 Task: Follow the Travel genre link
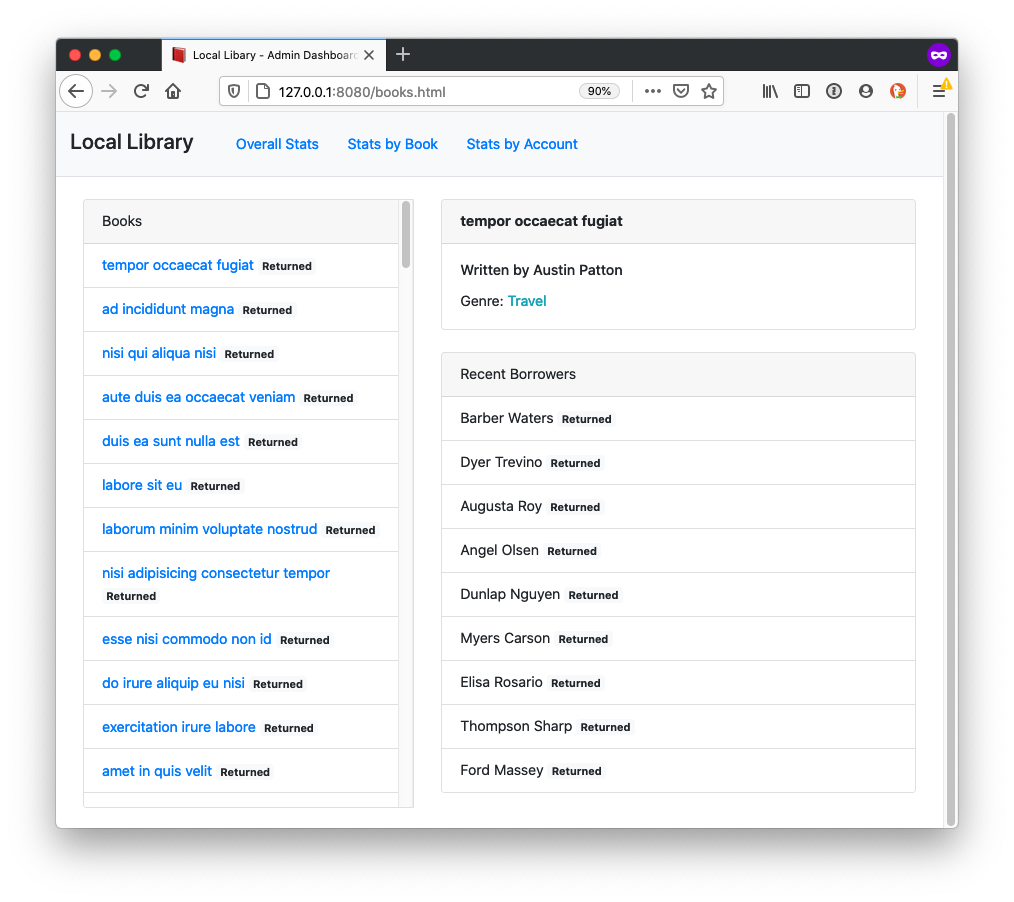(527, 301)
